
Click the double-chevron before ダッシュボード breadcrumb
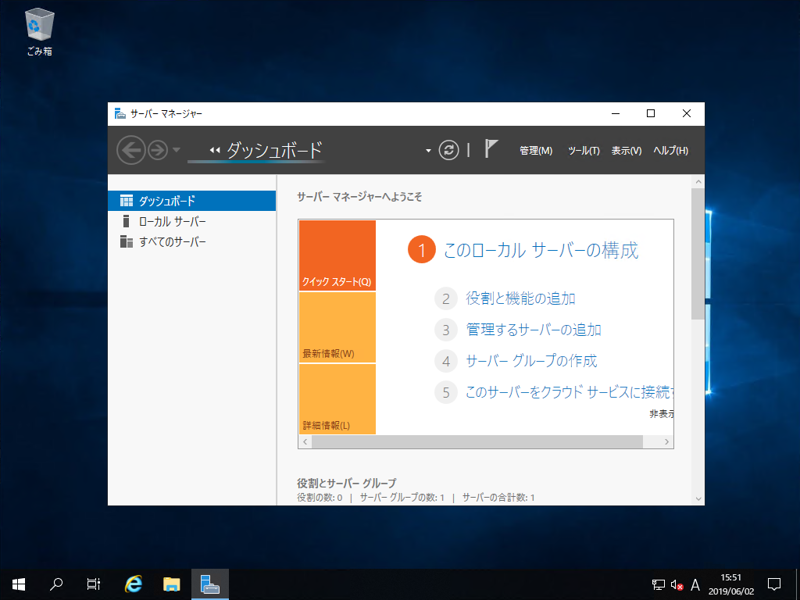215,150
